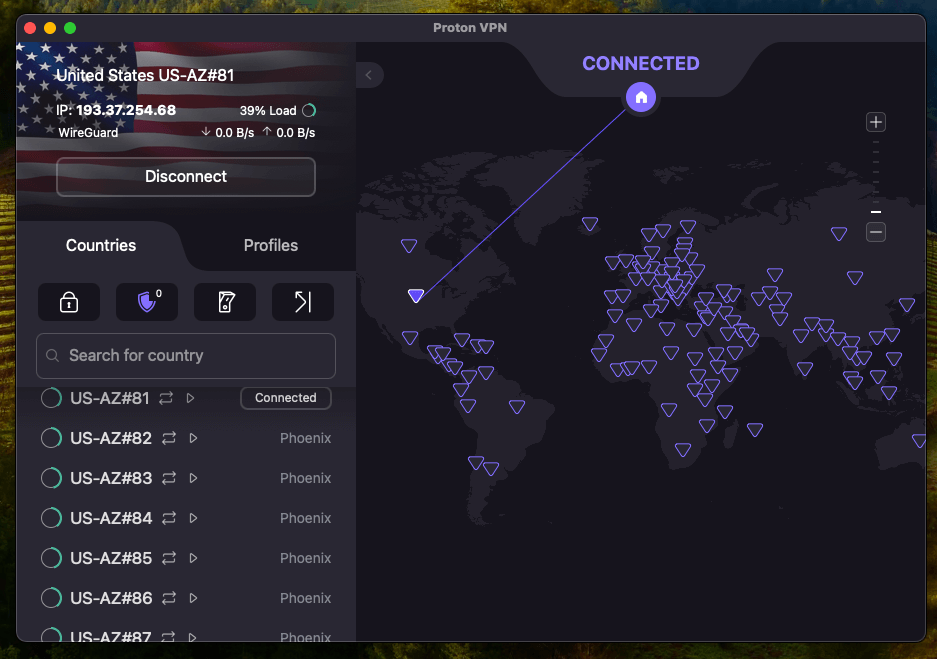This screenshot has height=659, width=937.
Task: Click the Proton VPN window title
Action: coord(470,27)
